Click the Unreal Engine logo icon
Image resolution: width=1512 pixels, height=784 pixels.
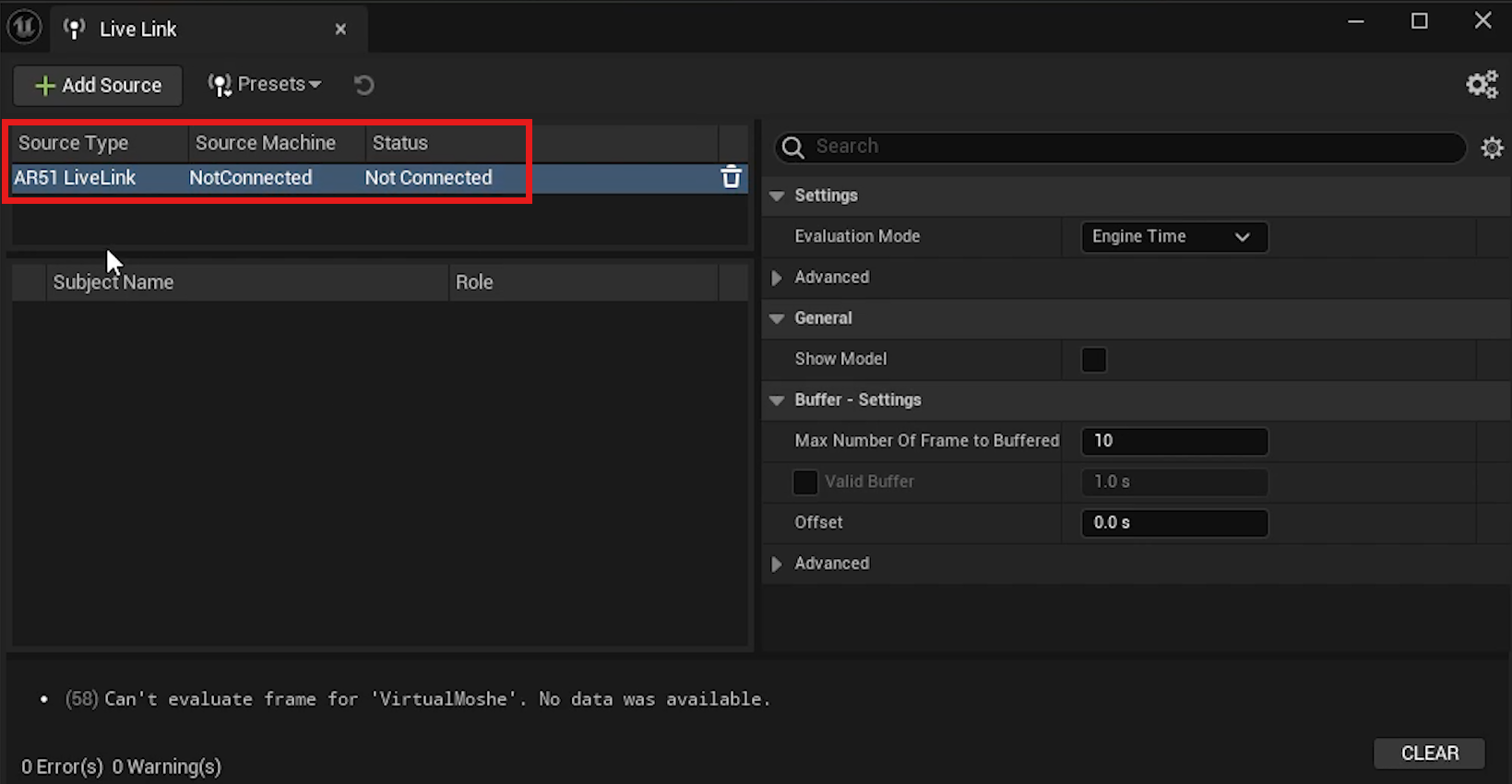(24, 27)
